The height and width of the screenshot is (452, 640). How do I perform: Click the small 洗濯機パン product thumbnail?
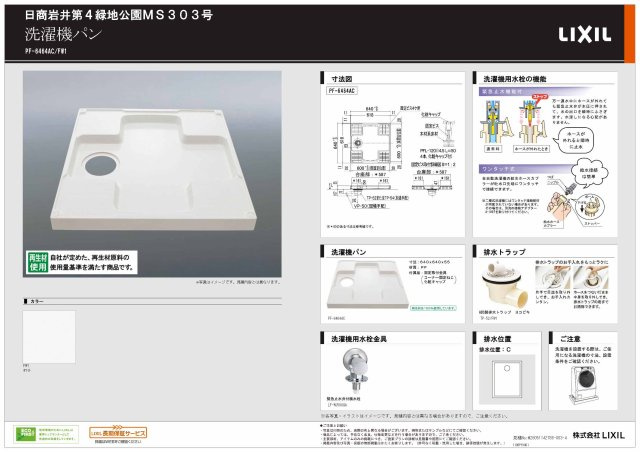click(367, 286)
